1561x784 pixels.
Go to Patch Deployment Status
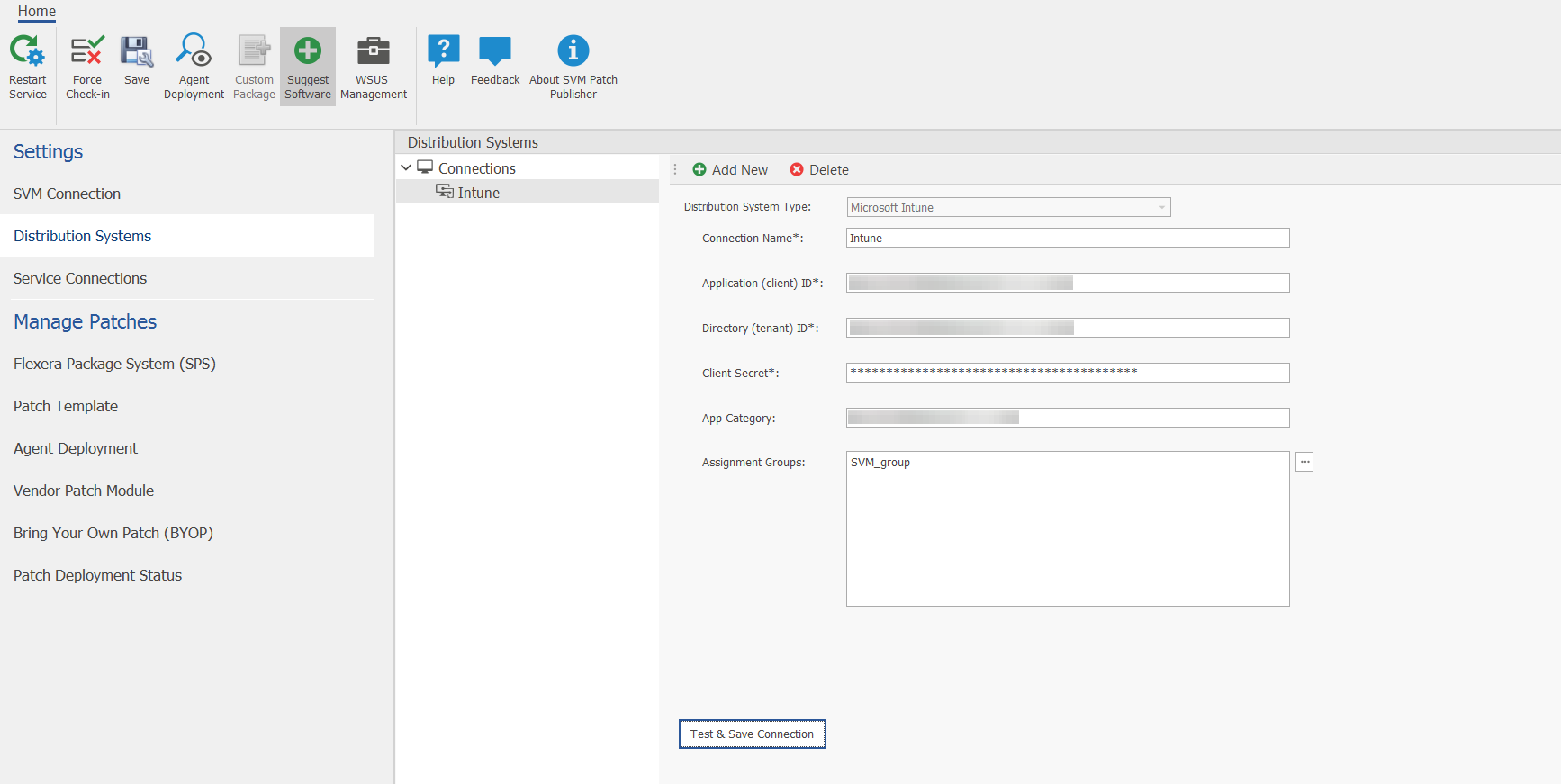pos(97,575)
